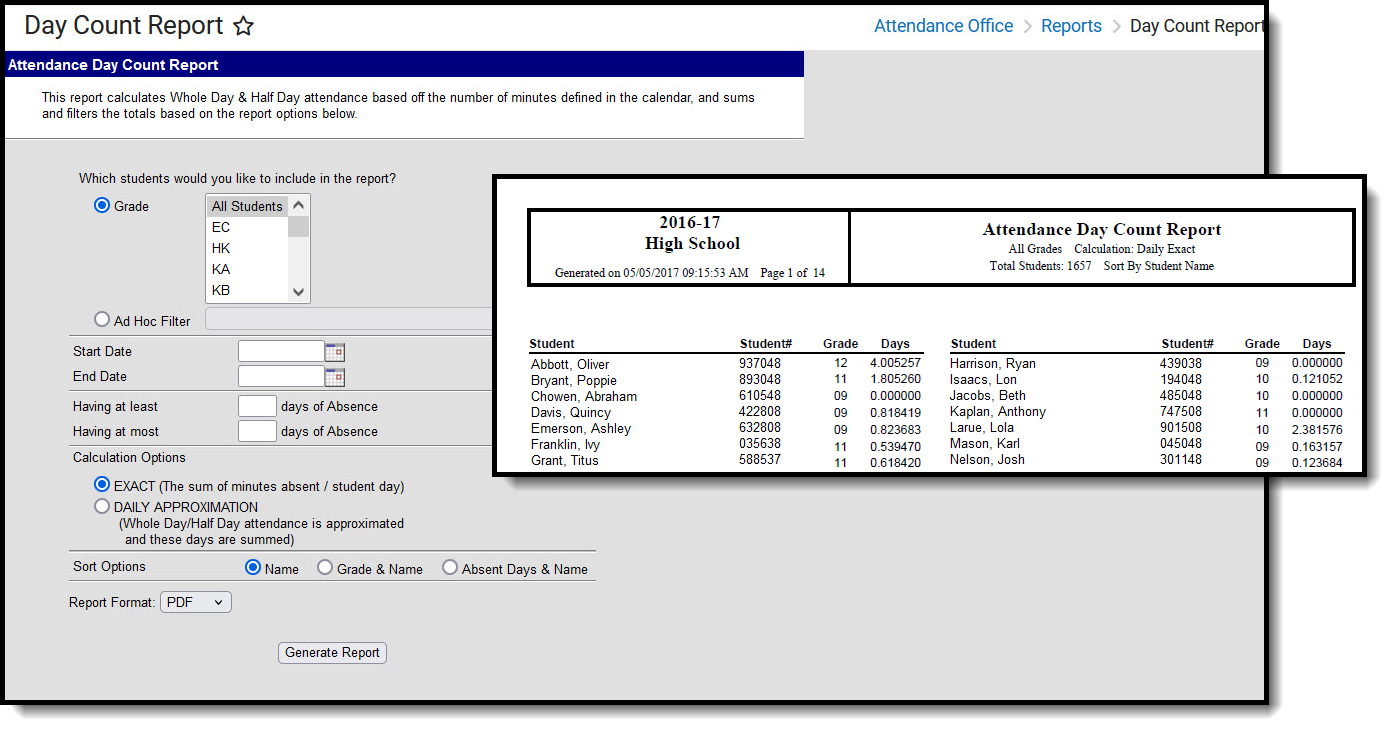Click student name Abbott, Oliver in report
This screenshot has width=1392, height=730.
[570, 365]
